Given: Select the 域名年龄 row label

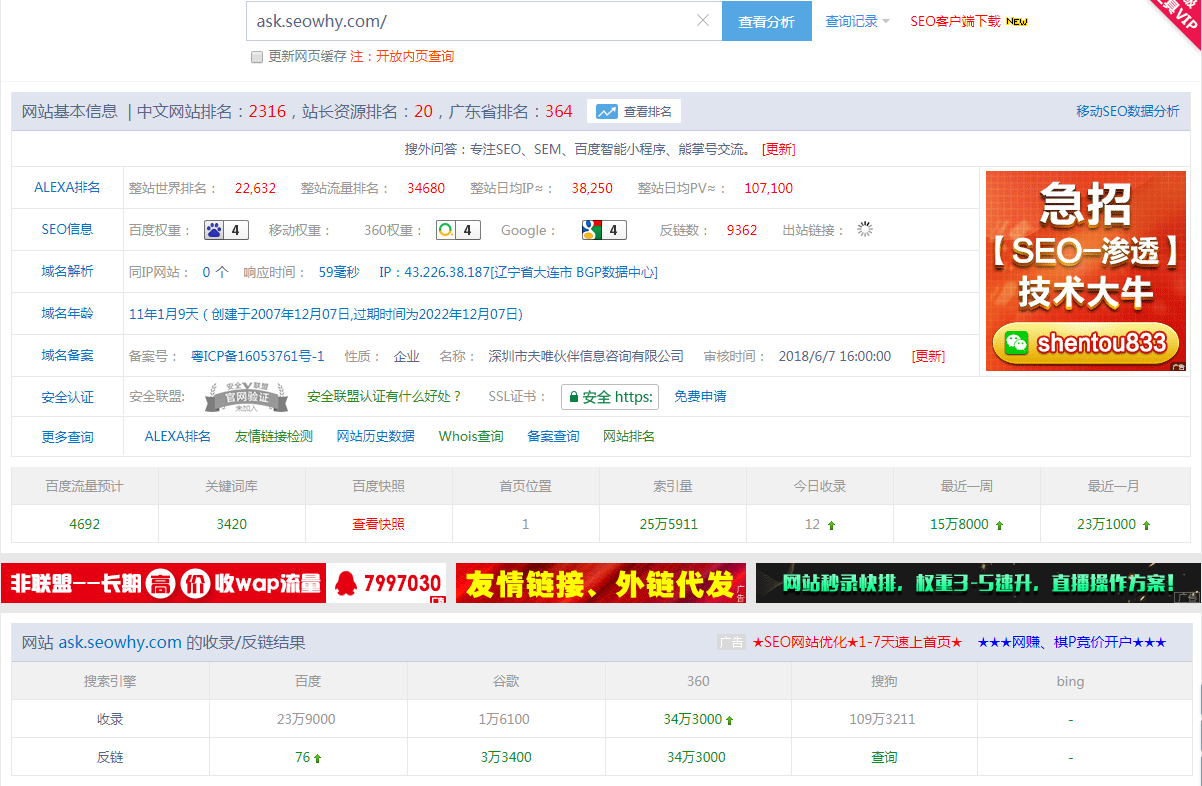Looking at the screenshot, I should click(x=67, y=313).
